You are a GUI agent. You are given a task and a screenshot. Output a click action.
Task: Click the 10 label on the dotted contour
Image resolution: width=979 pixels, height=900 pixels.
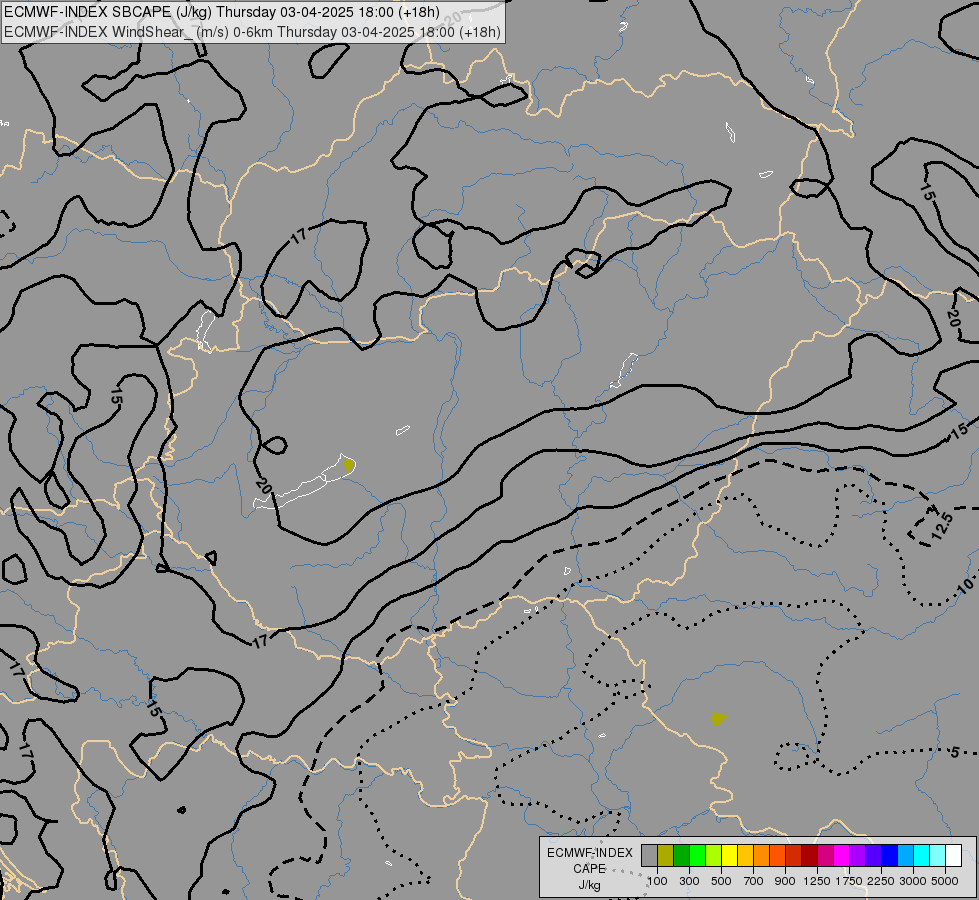(965, 586)
